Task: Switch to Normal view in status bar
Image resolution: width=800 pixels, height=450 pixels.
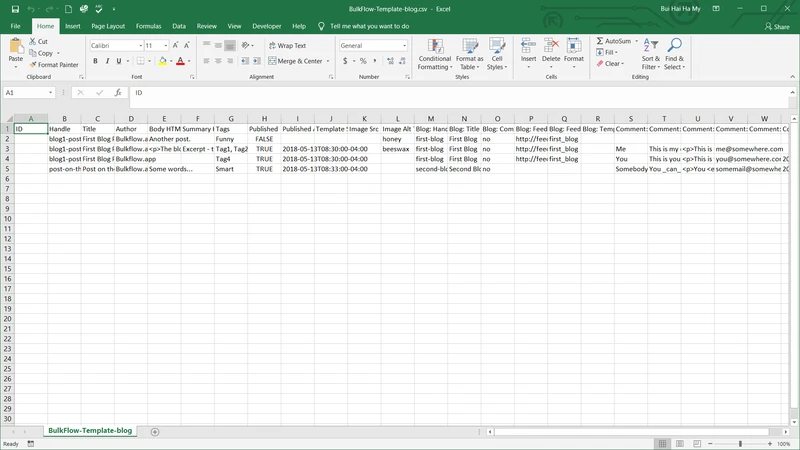Action: (x=662, y=443)
